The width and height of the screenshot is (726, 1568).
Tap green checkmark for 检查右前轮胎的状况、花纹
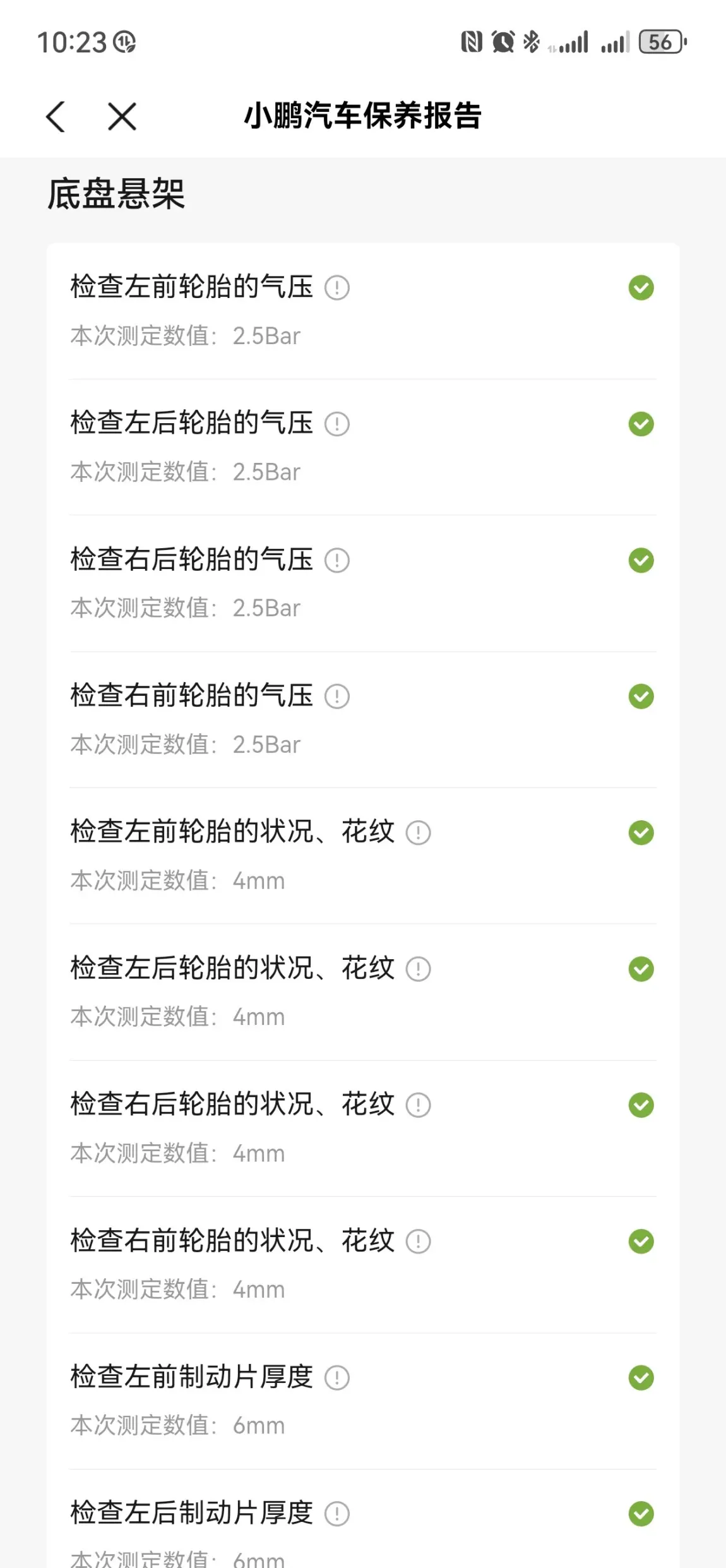tap(641, 1242)
